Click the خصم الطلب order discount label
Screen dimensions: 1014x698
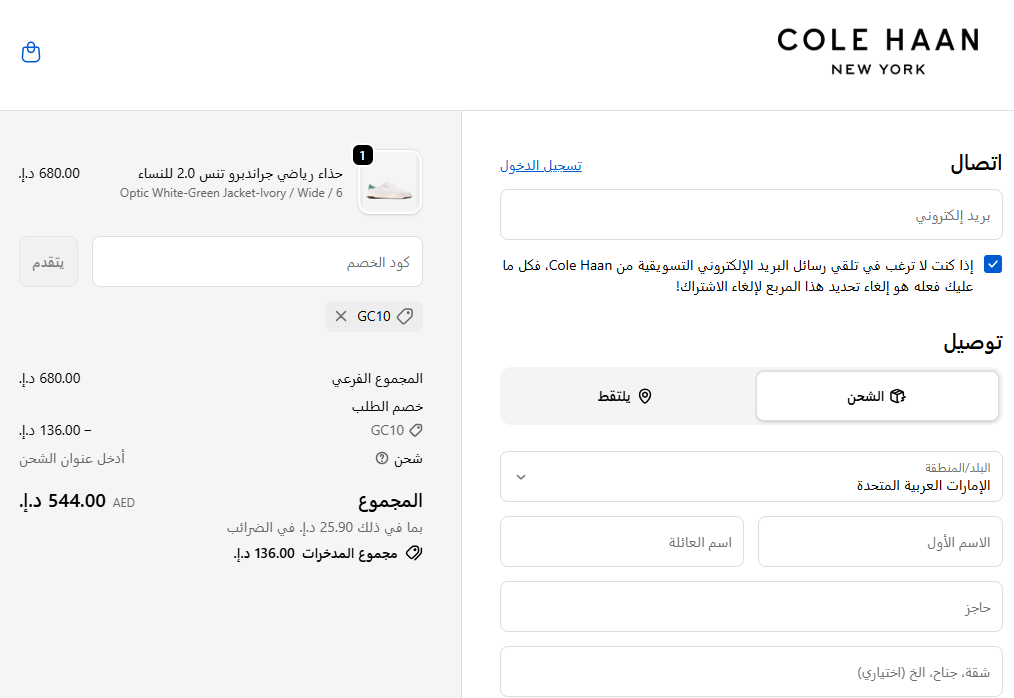[x=387, y=406]
